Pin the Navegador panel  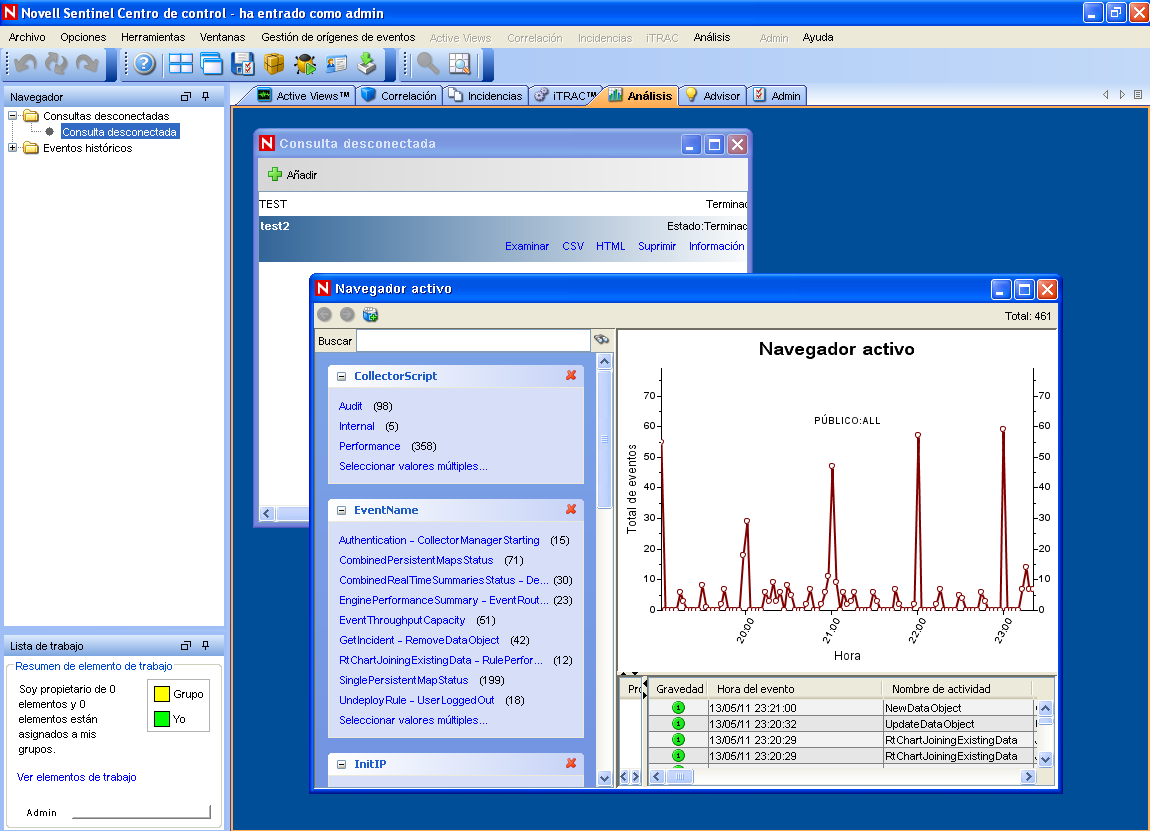click(205, 97)
